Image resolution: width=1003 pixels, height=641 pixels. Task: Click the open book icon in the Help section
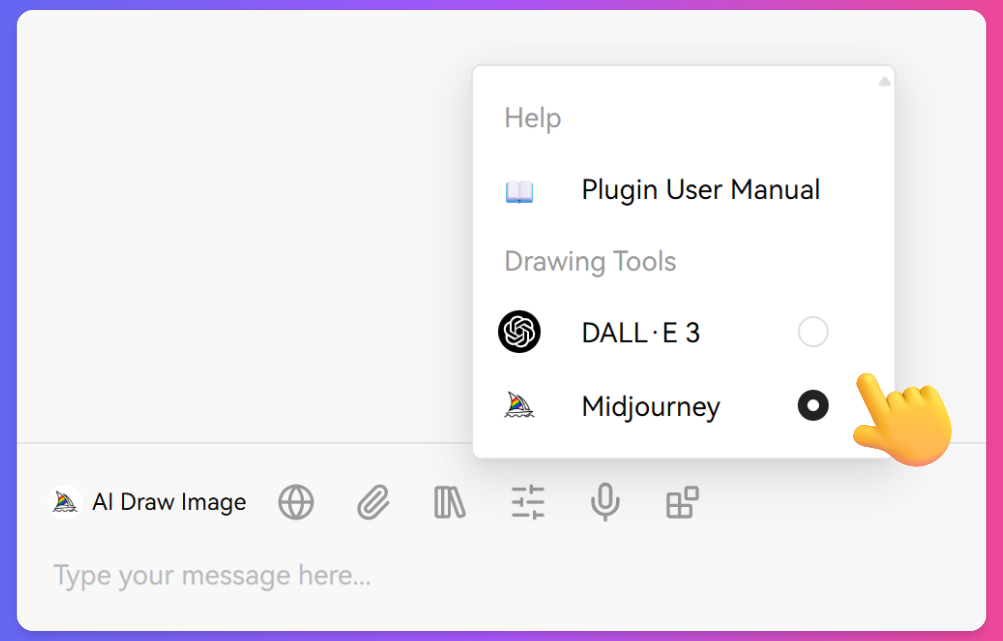point(519,191)
